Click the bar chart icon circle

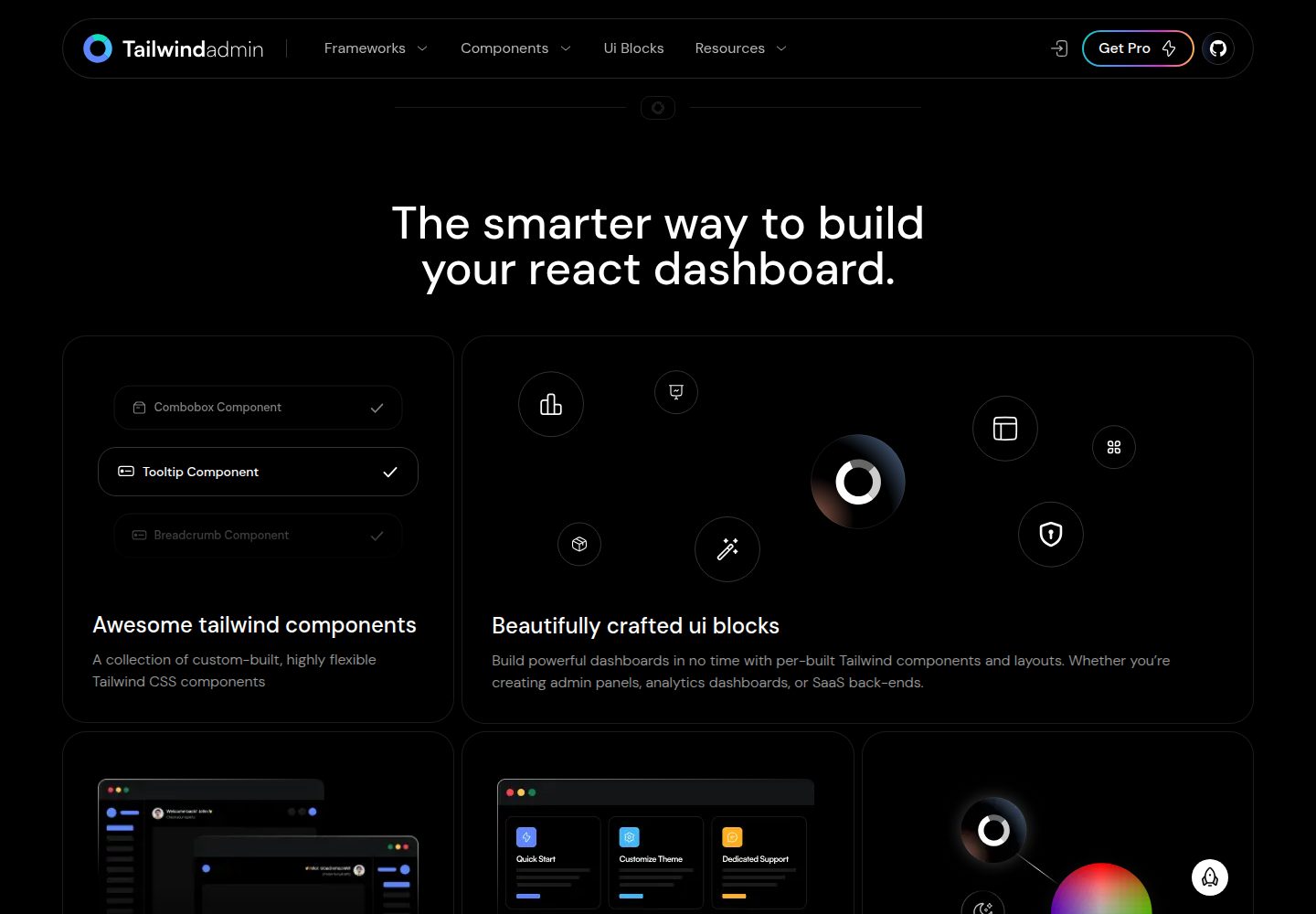551,404
